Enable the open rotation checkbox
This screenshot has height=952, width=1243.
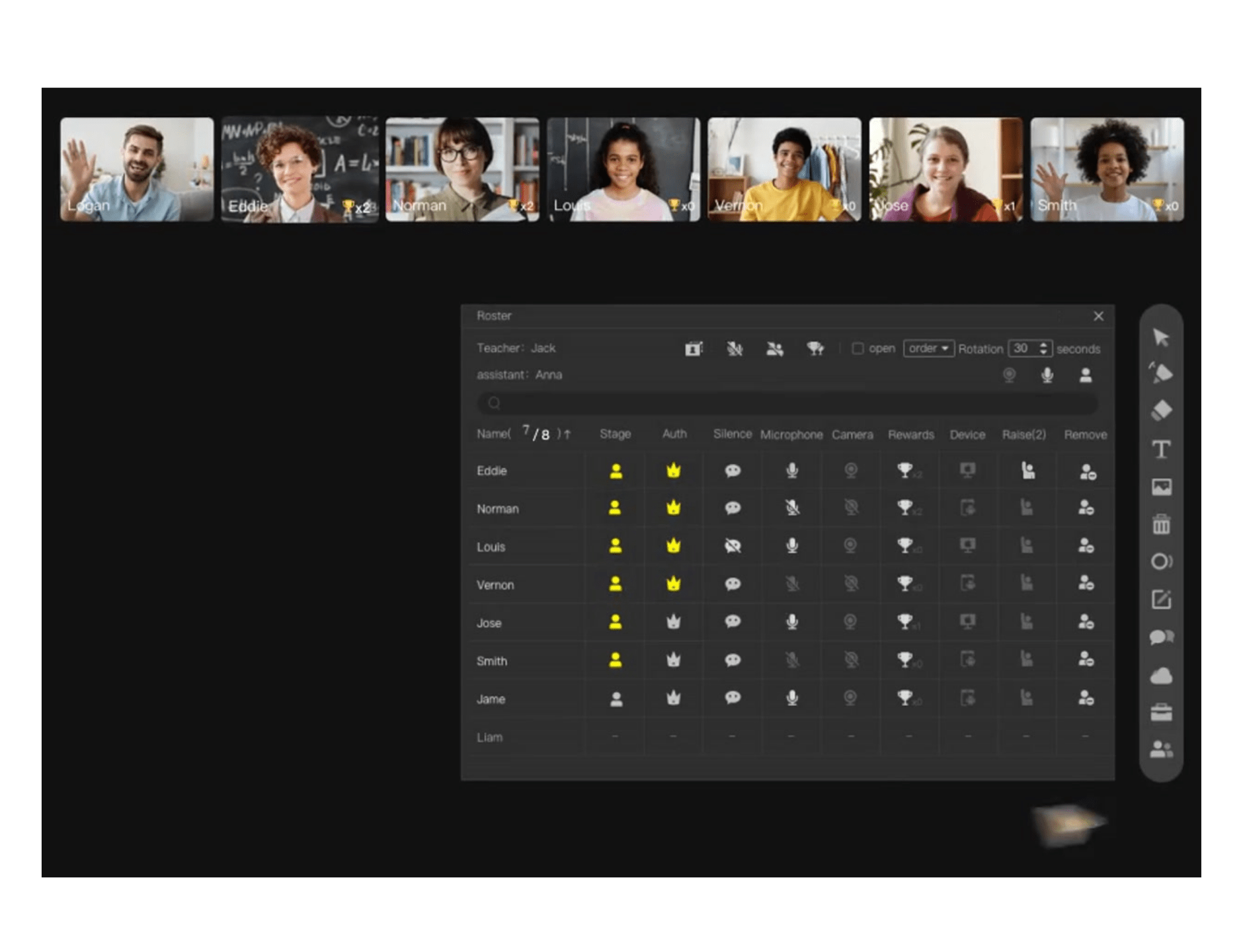pyautogui.click(x=858, y=348)
